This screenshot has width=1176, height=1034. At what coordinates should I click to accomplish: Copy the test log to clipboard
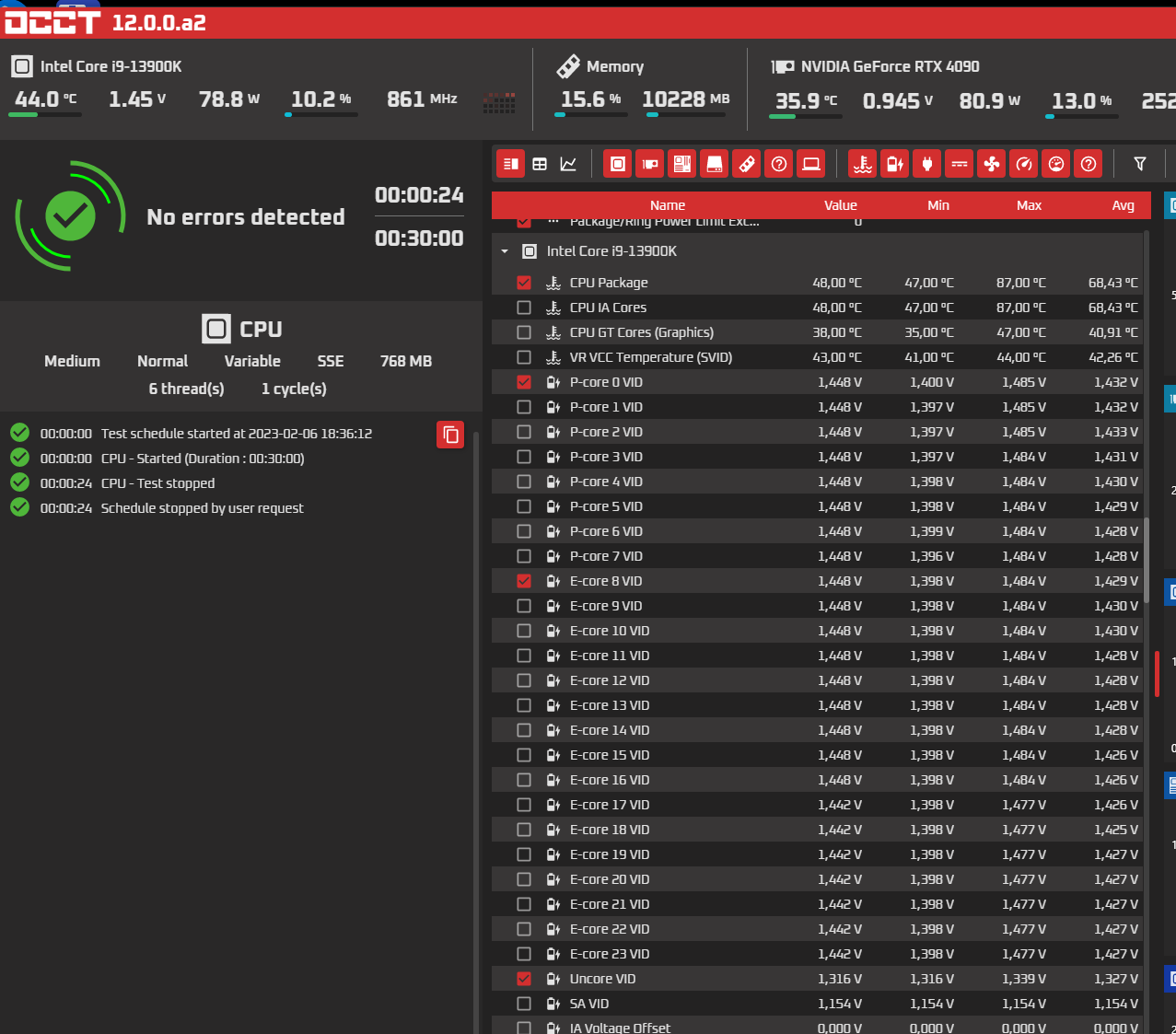click(x=450, y=435)
